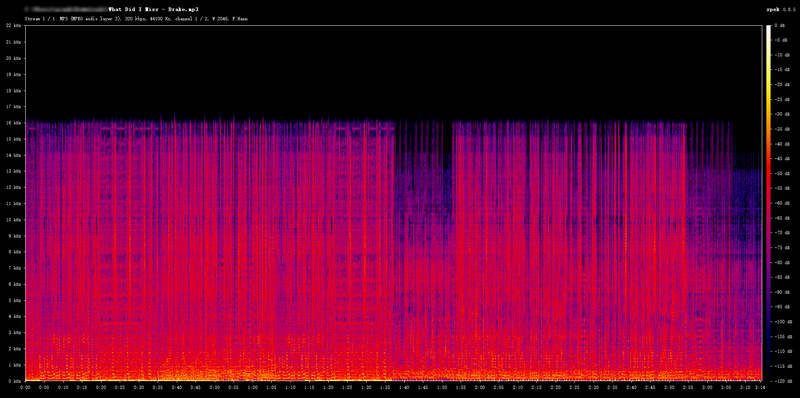Click the 0 kHz frequency axis label
The height and width of the screenshot is (398, 800).
pyautogui.click(x=14, y=381)
